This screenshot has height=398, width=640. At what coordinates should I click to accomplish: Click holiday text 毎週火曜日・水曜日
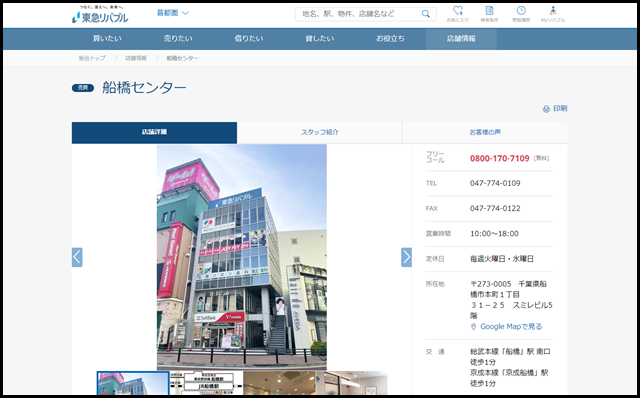[x=502, y=259]
